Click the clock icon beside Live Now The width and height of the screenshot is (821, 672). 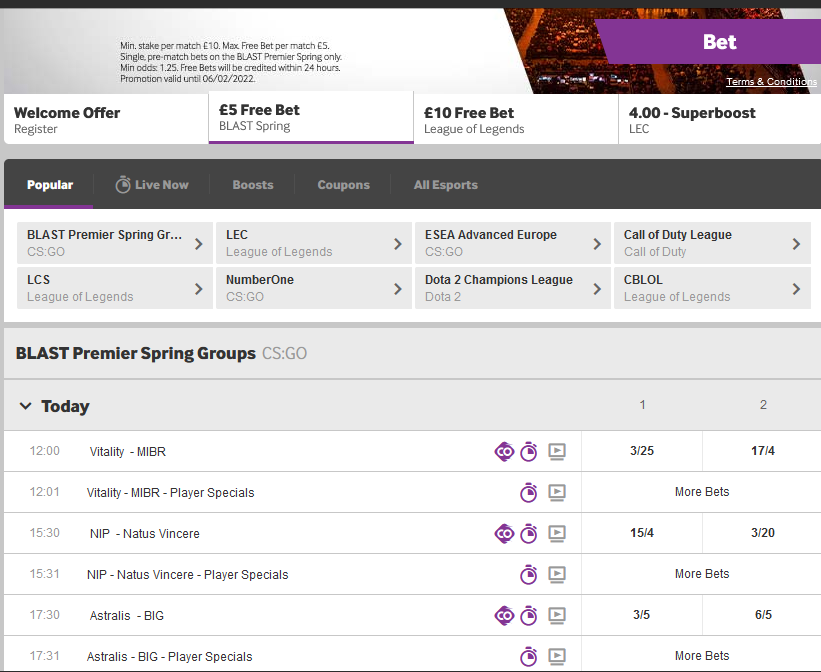click(x=123, y=184)
